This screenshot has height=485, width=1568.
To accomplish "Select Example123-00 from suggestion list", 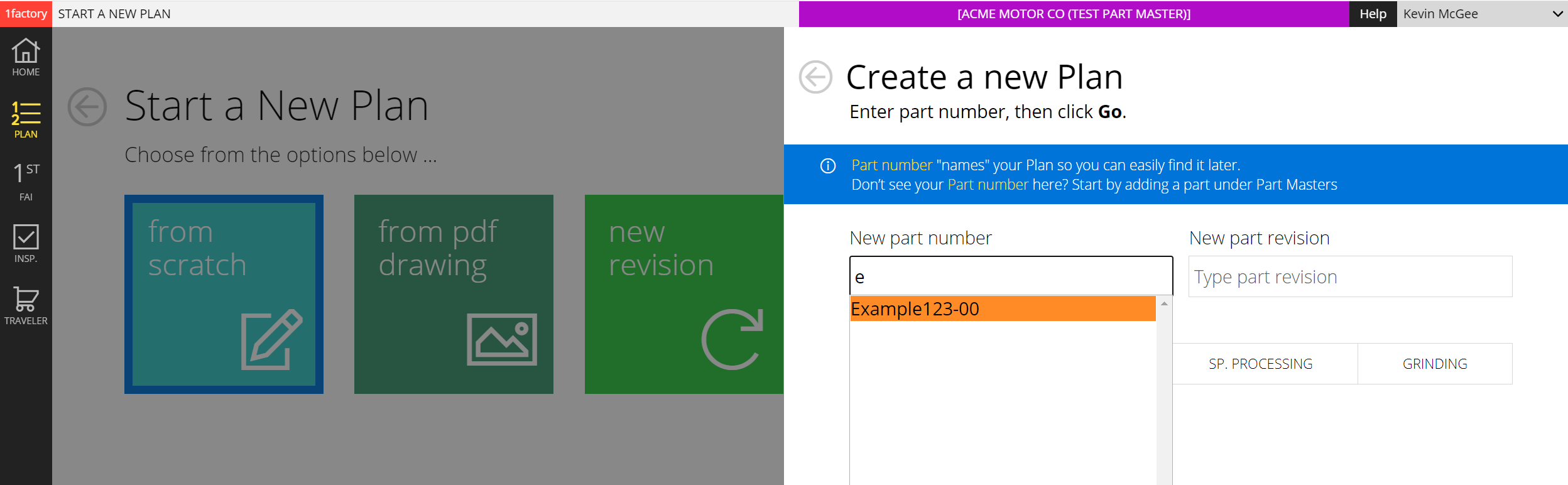I will tap(1002, 309).
